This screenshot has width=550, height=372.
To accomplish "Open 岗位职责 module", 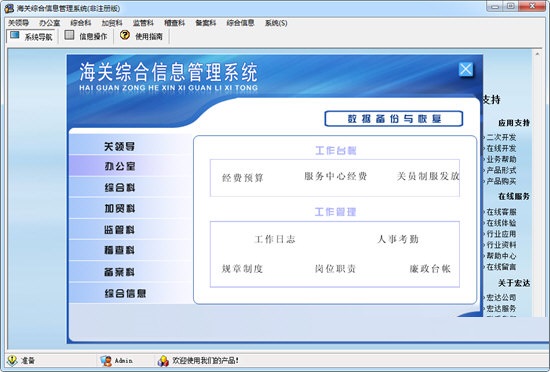I will 335,269.
